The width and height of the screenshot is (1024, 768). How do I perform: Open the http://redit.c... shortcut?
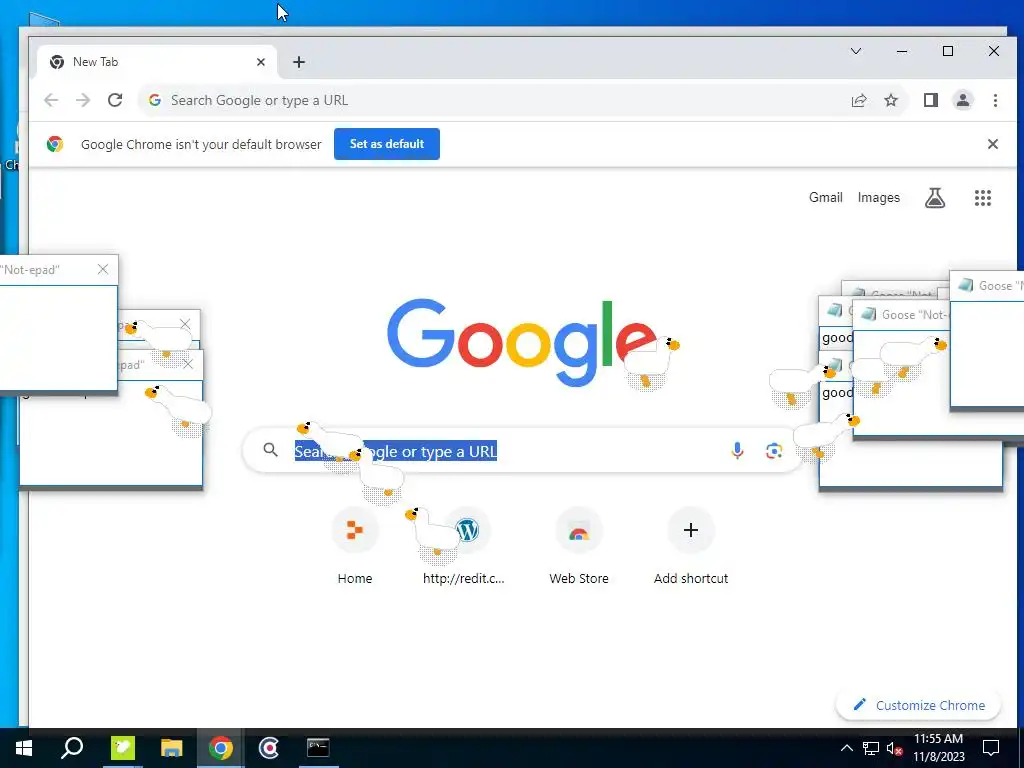coord(466,546)
